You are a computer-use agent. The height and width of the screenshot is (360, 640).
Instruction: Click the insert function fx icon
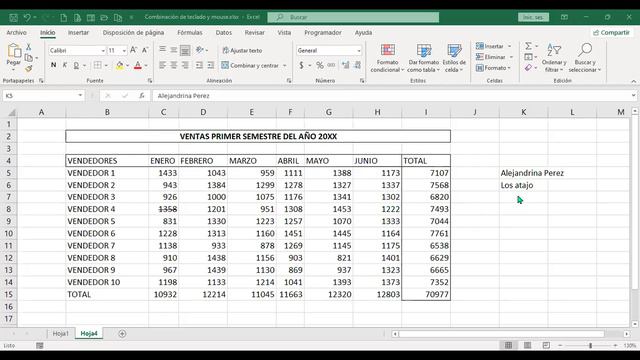click(x=142, y=96)
